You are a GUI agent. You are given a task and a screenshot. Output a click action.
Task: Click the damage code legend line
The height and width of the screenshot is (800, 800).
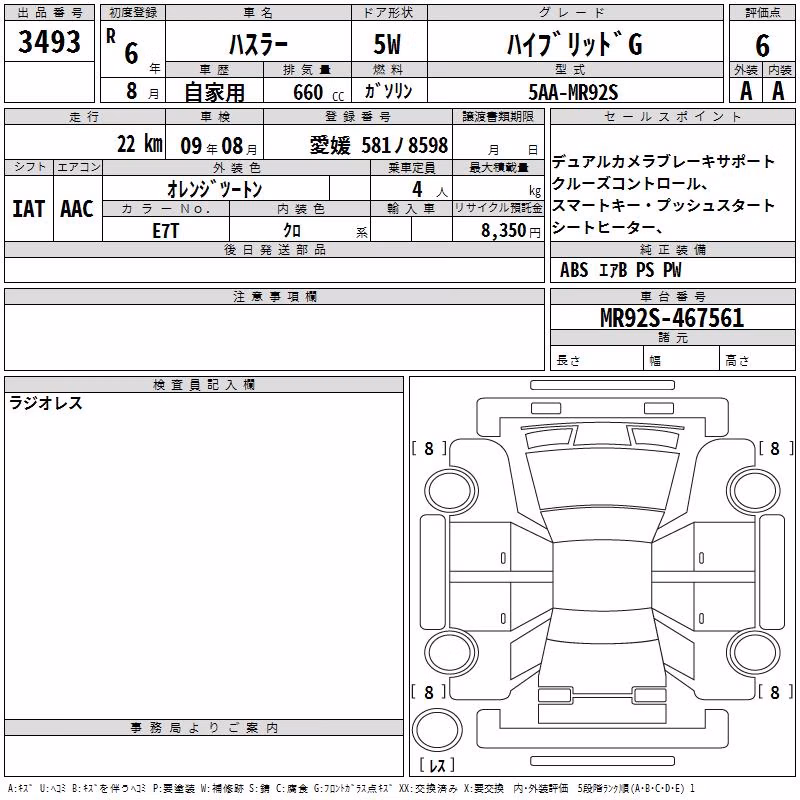click(x=352, y=788)
